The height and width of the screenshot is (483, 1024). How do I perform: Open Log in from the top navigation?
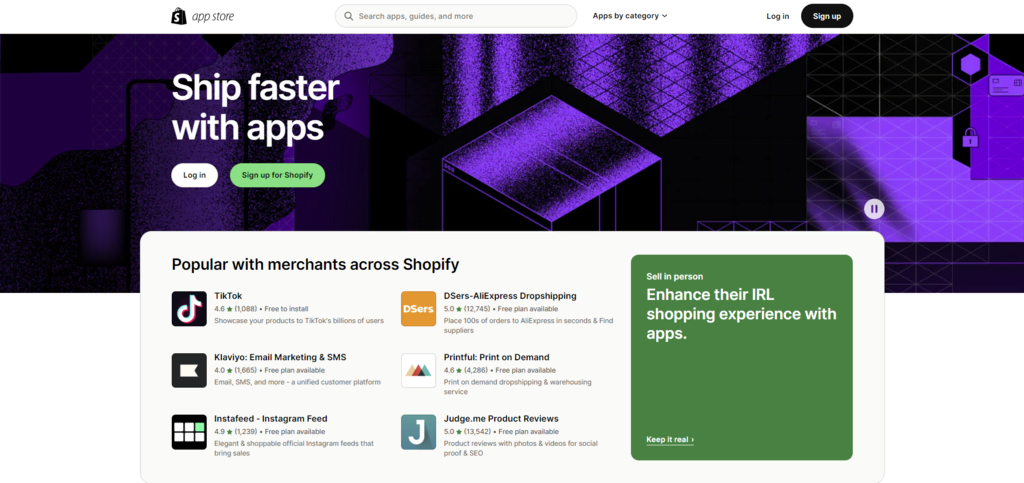pyautogui.click(x=777, y=16)
